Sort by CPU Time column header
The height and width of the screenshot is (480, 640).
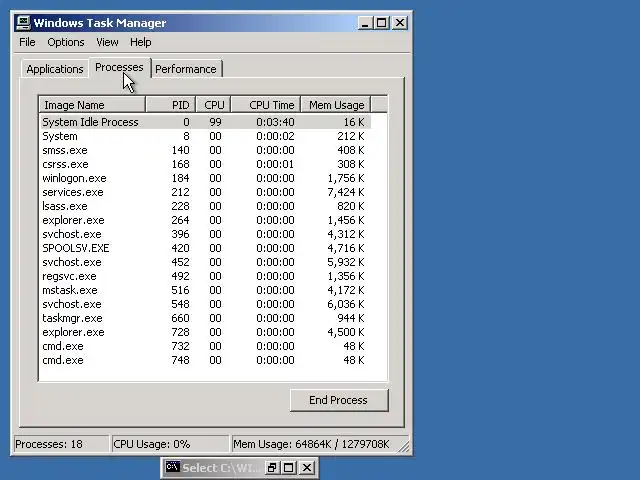click(266, 105)
